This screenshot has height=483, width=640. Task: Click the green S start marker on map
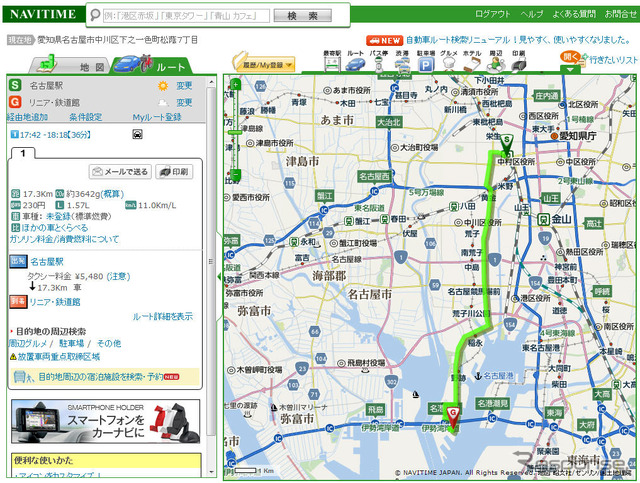point(507,145)
